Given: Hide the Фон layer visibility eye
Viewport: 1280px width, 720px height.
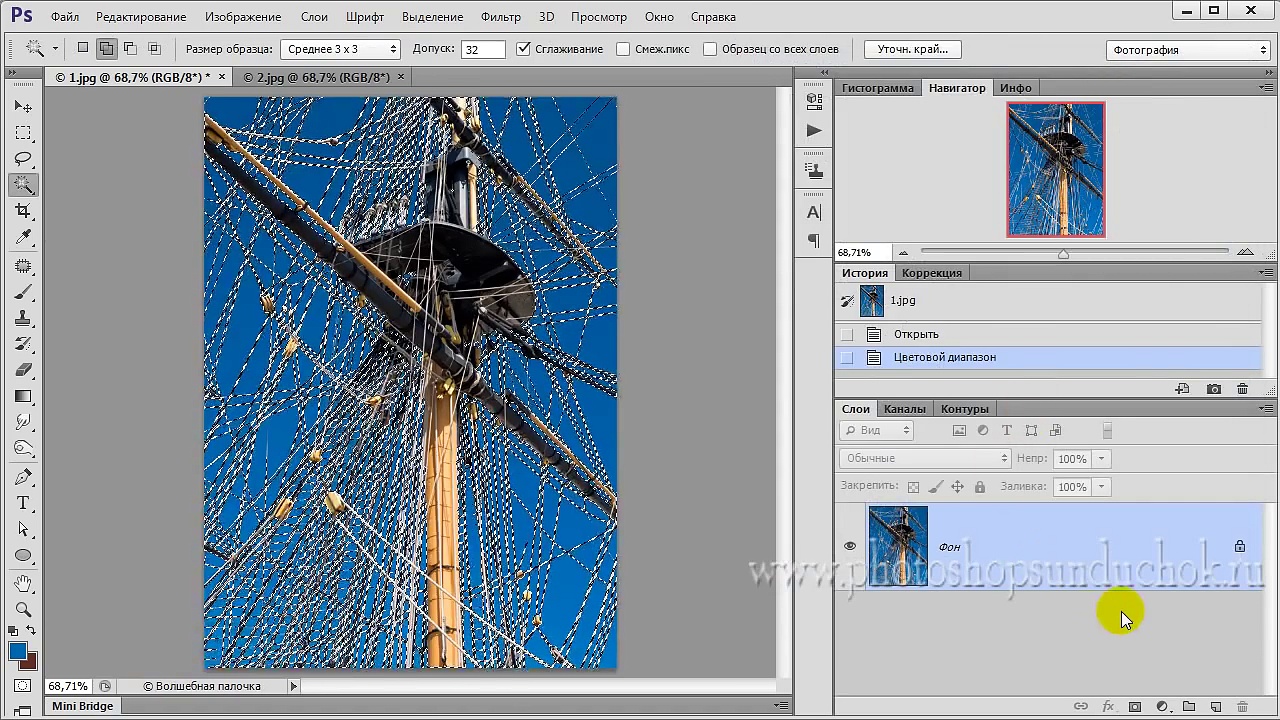Looking at the screenshot, I should click(x=850, y=546).
